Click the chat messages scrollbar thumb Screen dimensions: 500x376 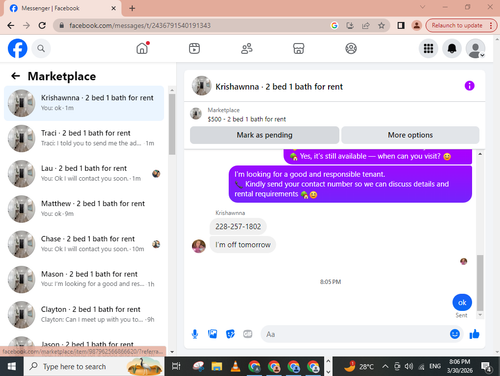click(480, 283)
